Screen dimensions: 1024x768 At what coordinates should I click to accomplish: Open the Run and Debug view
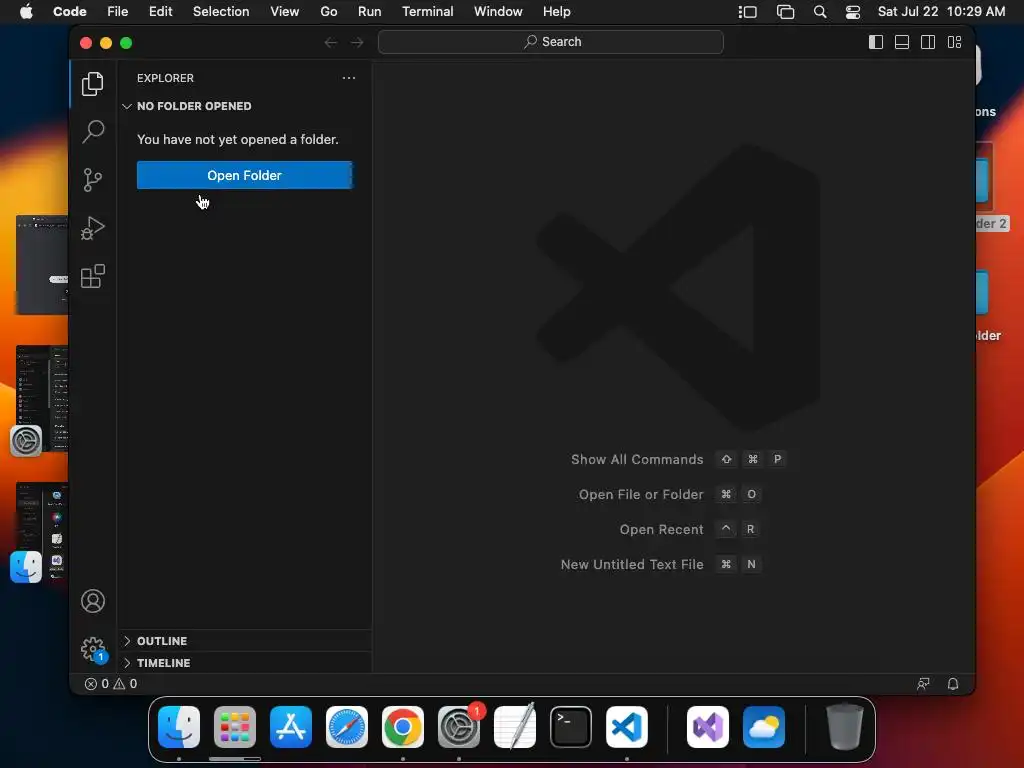[x=93, y=228]
